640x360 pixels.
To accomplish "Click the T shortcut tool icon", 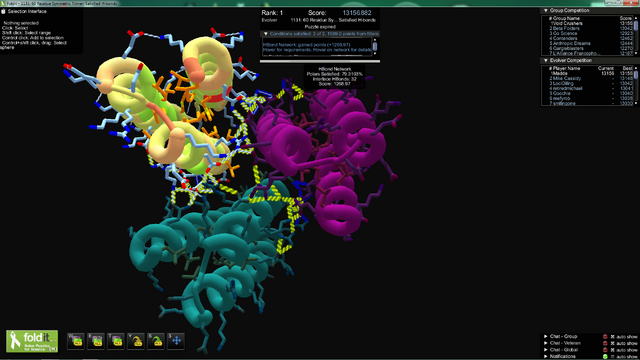I will coord(116,341).
